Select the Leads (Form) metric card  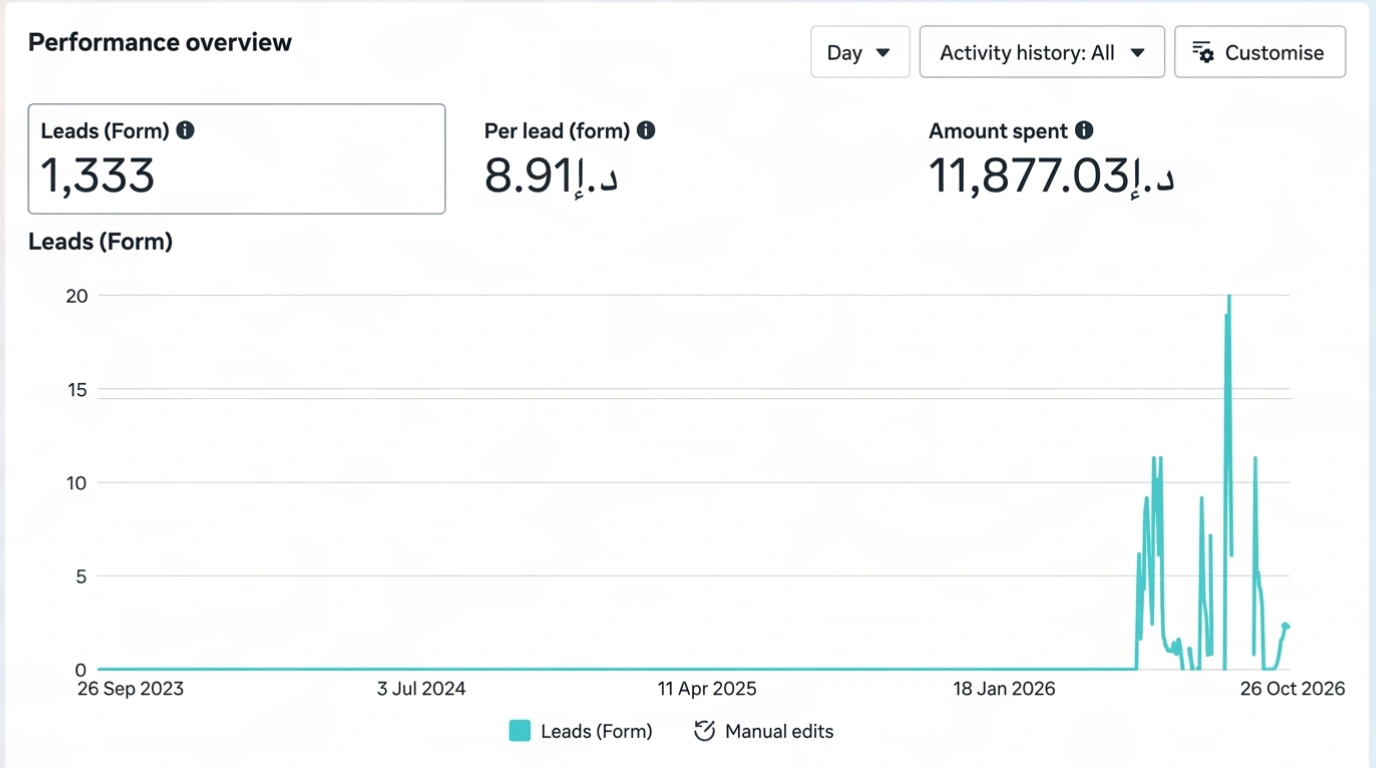tap(236, 159)
